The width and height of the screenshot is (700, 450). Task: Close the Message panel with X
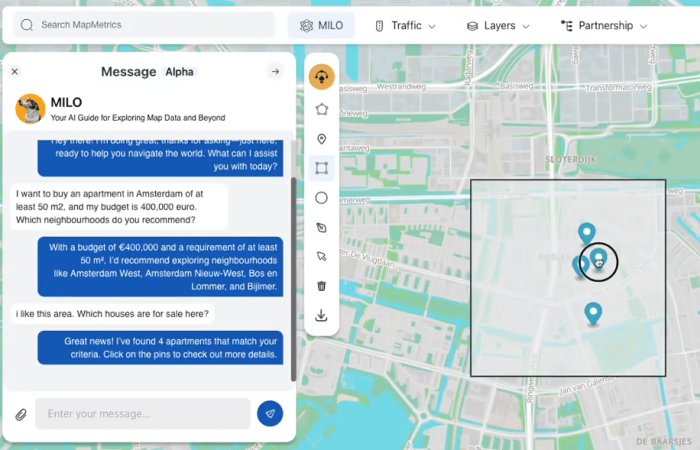click(15, 71)
